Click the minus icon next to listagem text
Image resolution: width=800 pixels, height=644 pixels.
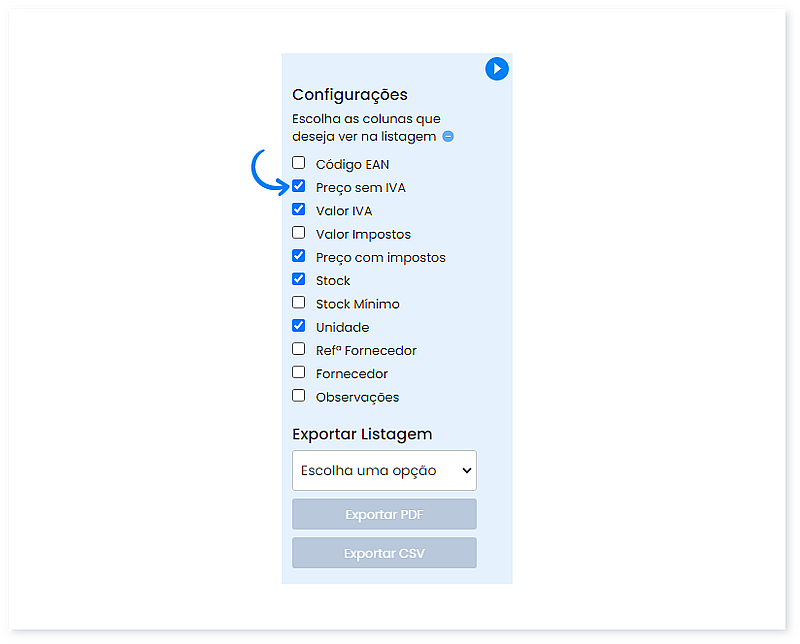[x=446, y=136]
